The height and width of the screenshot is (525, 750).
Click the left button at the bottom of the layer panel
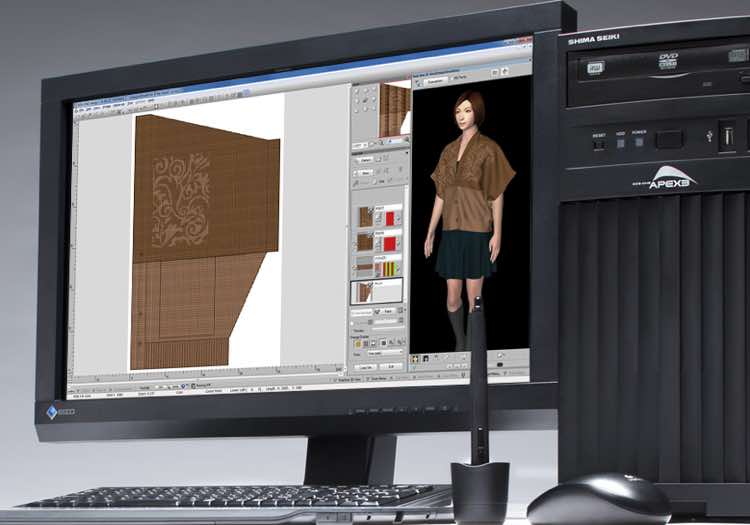coord(365,366)
